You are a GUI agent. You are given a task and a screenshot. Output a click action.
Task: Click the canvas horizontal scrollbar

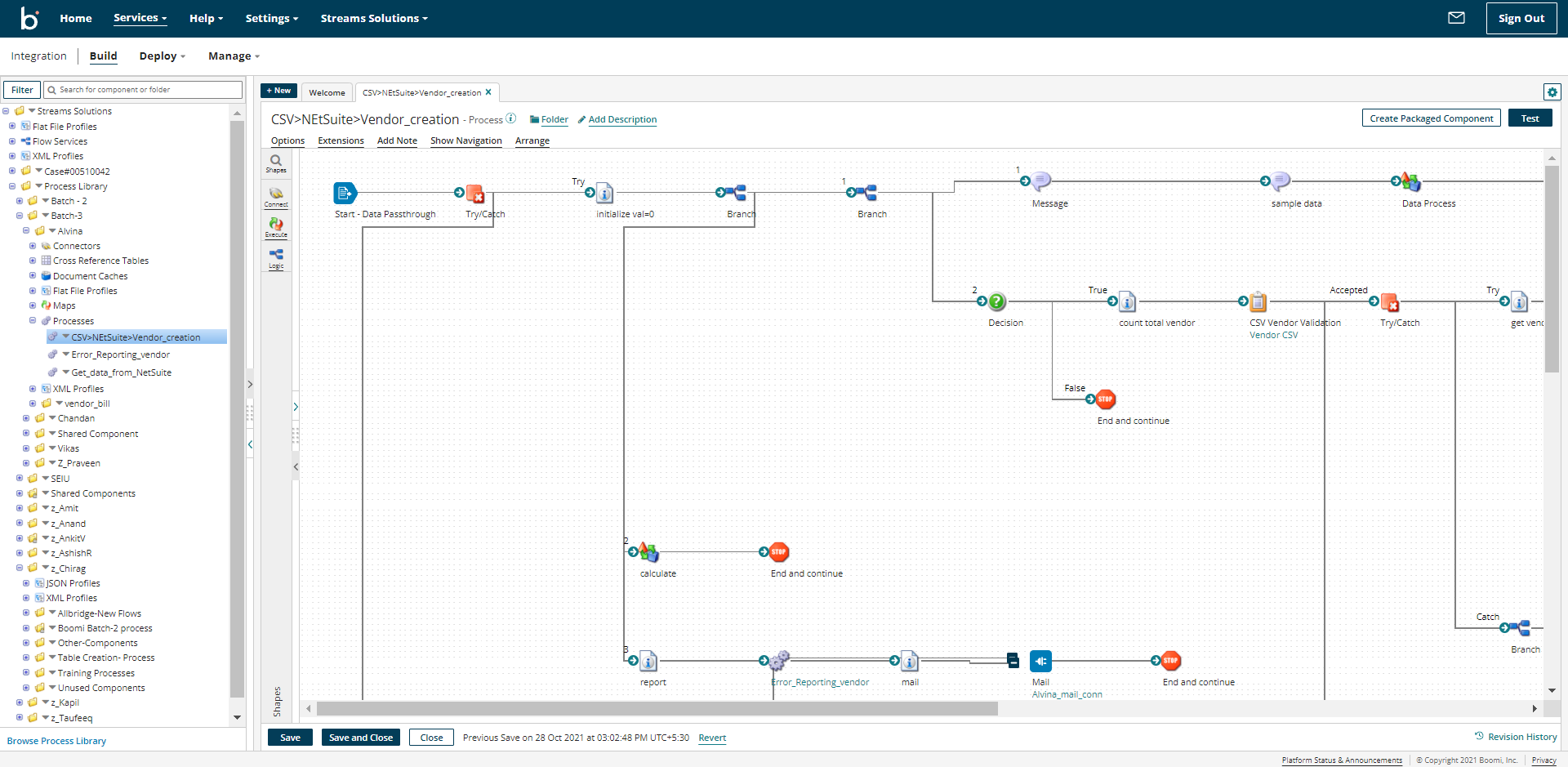(x=657, y=709)
